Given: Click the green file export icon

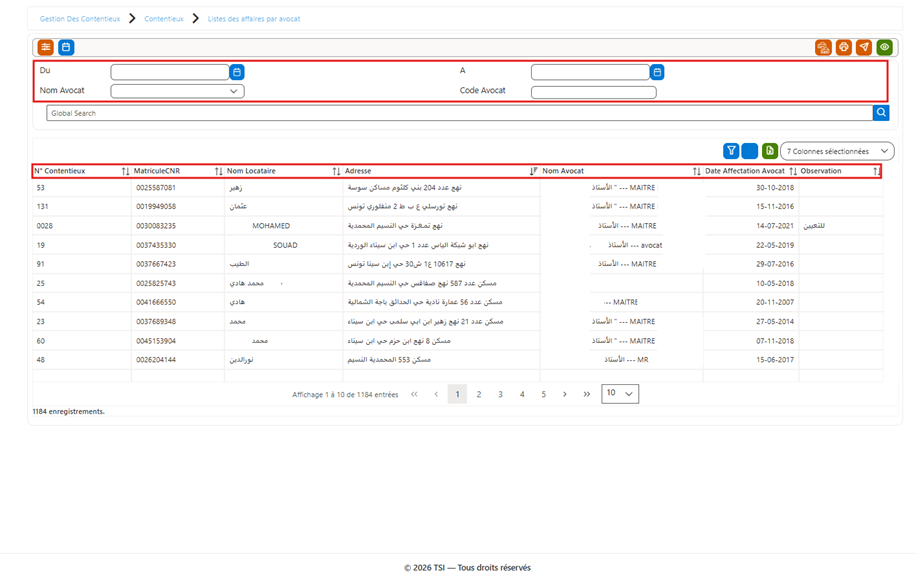Looking at the screenshot, I should point(770,151).
